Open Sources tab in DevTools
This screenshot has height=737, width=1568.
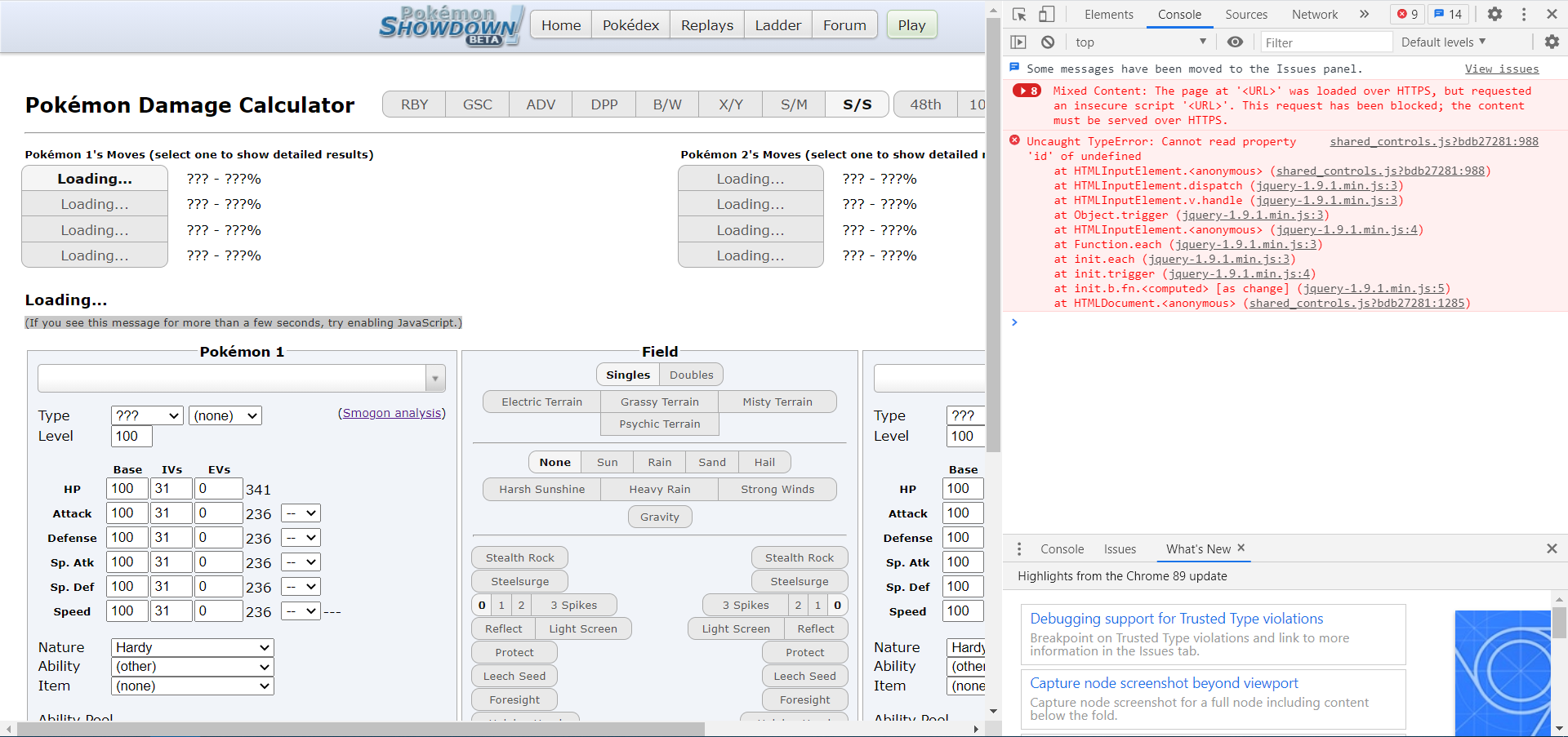1246,14
